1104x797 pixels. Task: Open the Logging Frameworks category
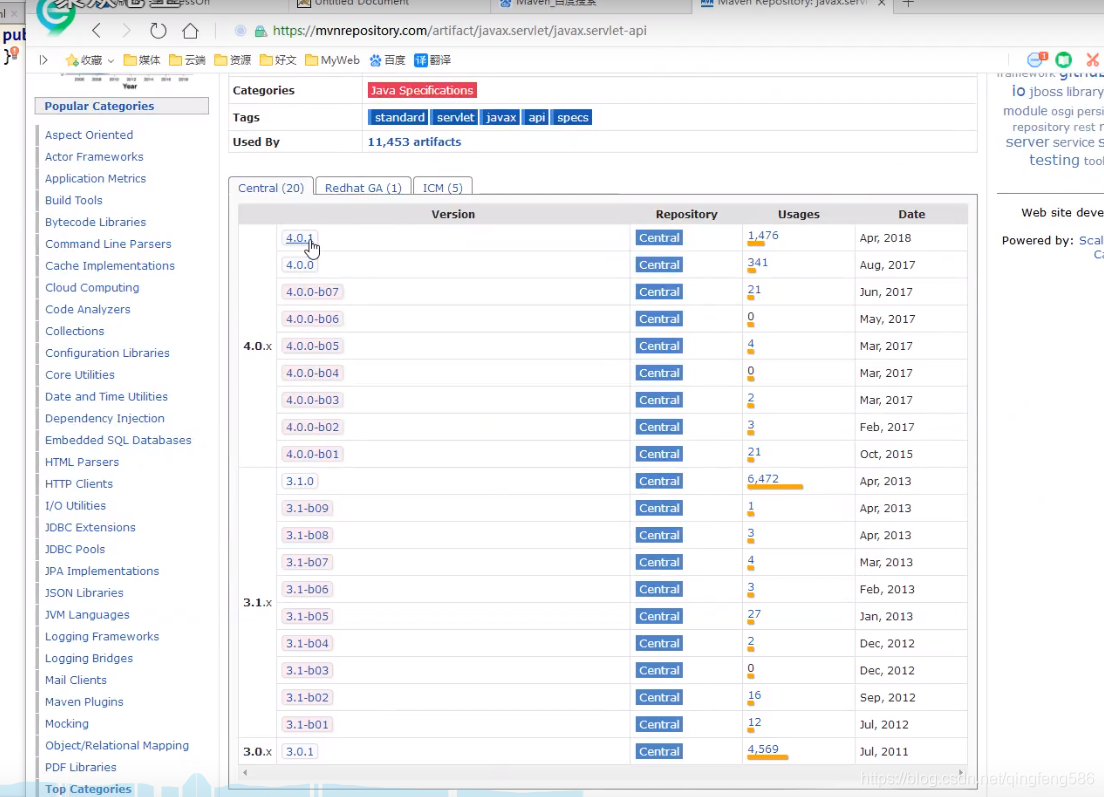pyautogui.click(x=101, y=636)
